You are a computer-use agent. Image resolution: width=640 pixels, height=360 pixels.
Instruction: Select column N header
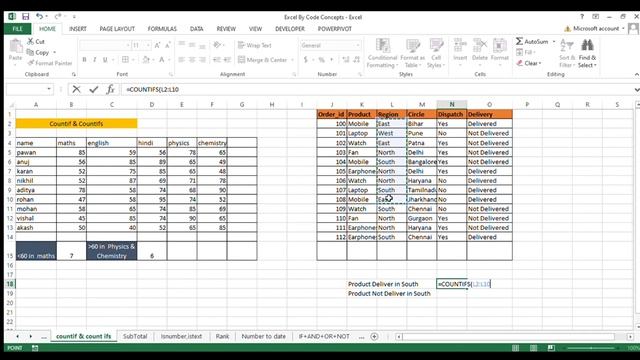(x=451, y=104)
